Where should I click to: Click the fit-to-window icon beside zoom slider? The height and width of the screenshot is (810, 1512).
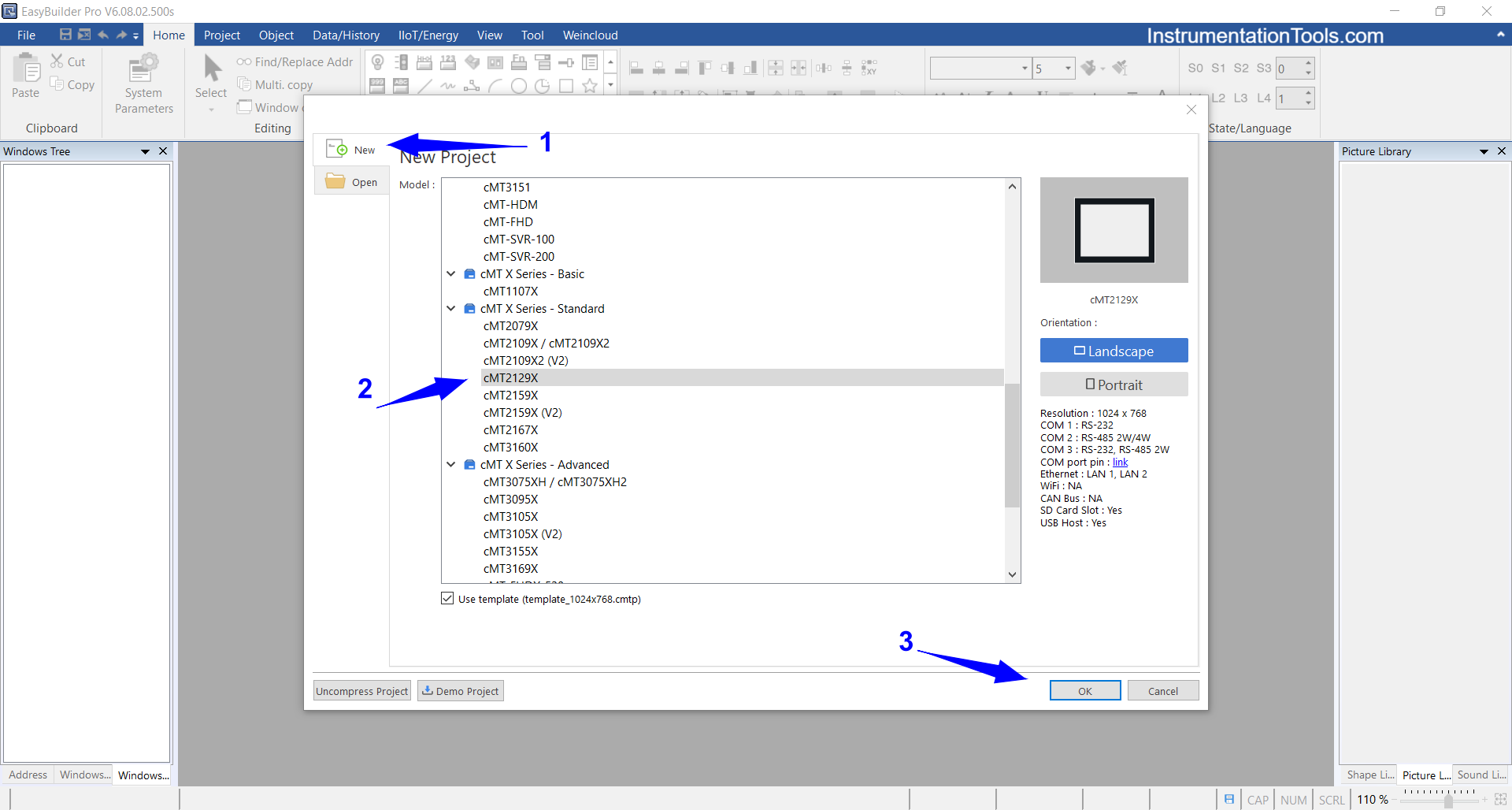tap(1500, 799)
